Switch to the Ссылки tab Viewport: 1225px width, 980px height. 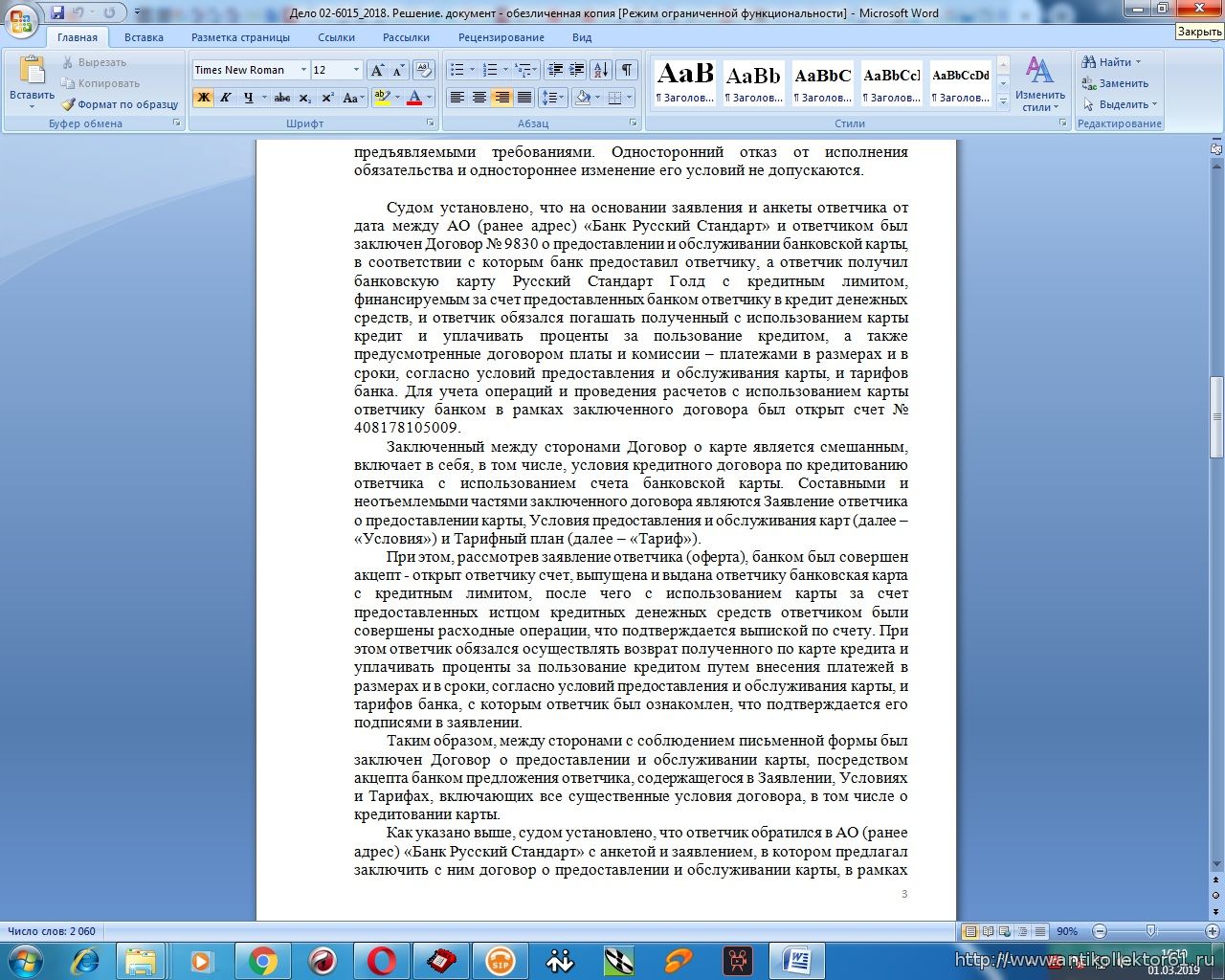pos(336,37)
